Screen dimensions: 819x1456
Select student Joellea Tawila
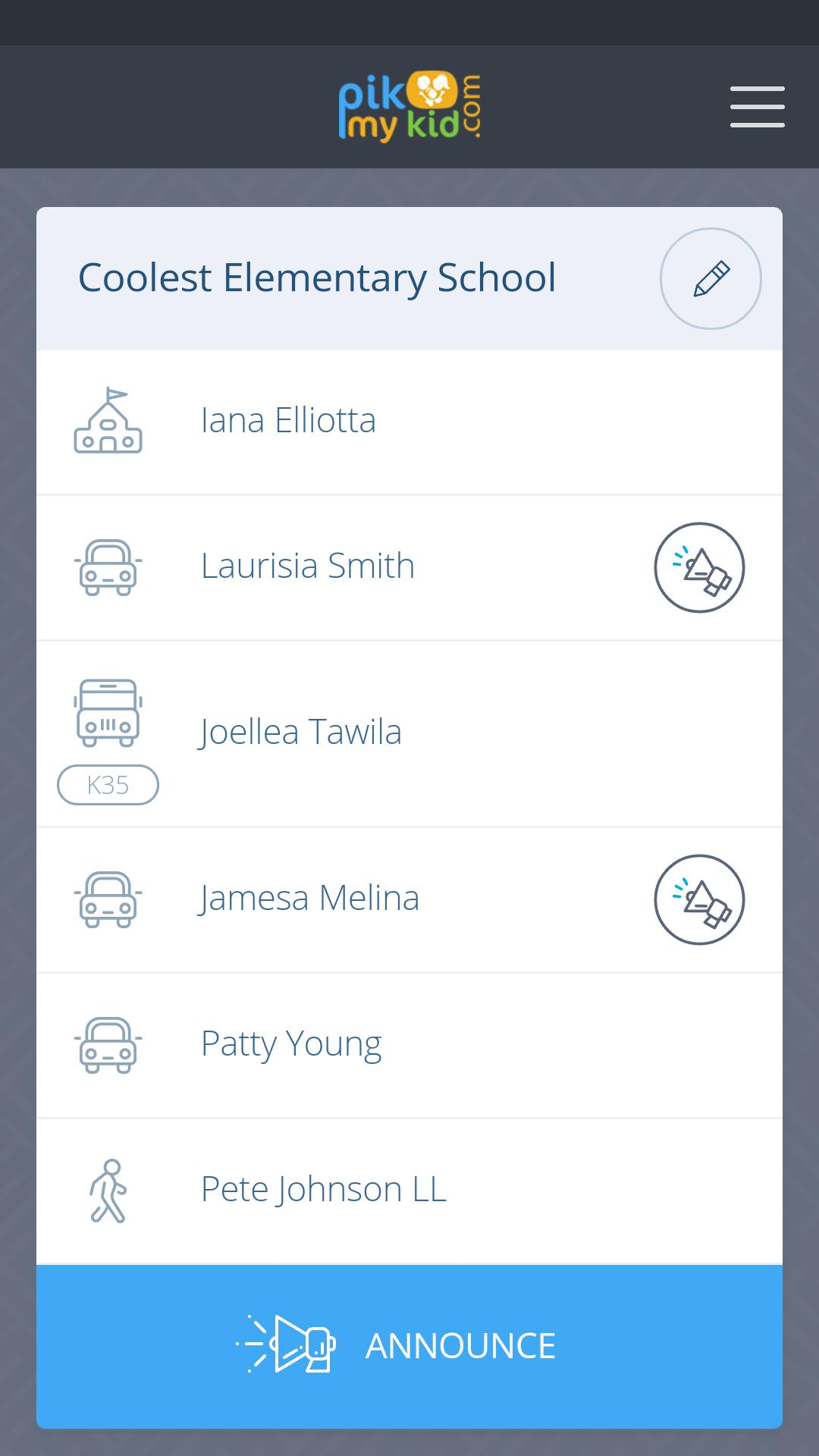point(300,733)
